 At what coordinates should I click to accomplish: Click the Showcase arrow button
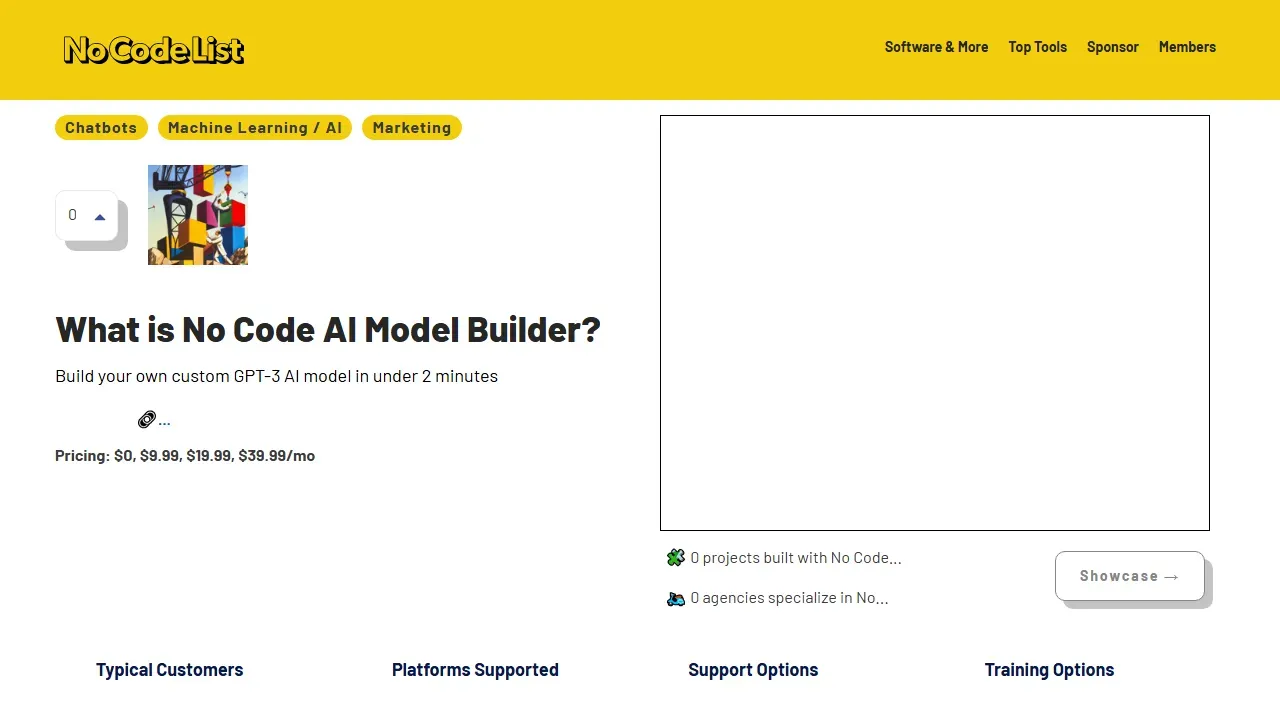(x=1130, y=576)
